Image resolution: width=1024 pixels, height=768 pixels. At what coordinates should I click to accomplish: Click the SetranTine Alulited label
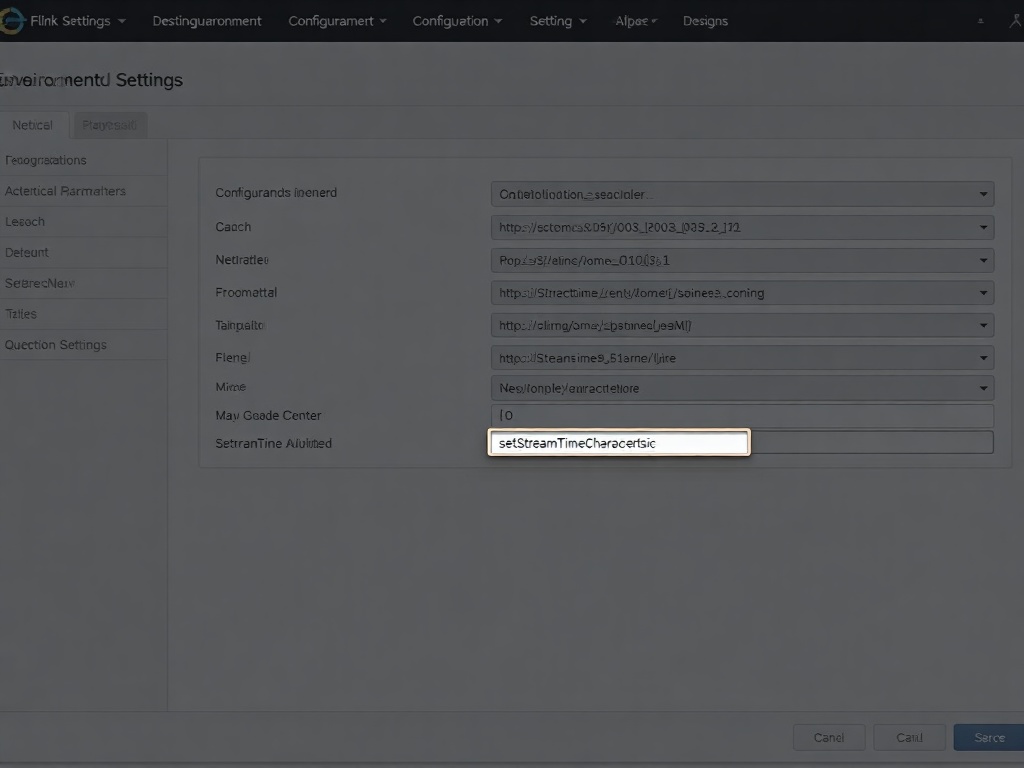pyautogui.click(x=274, y=443)
